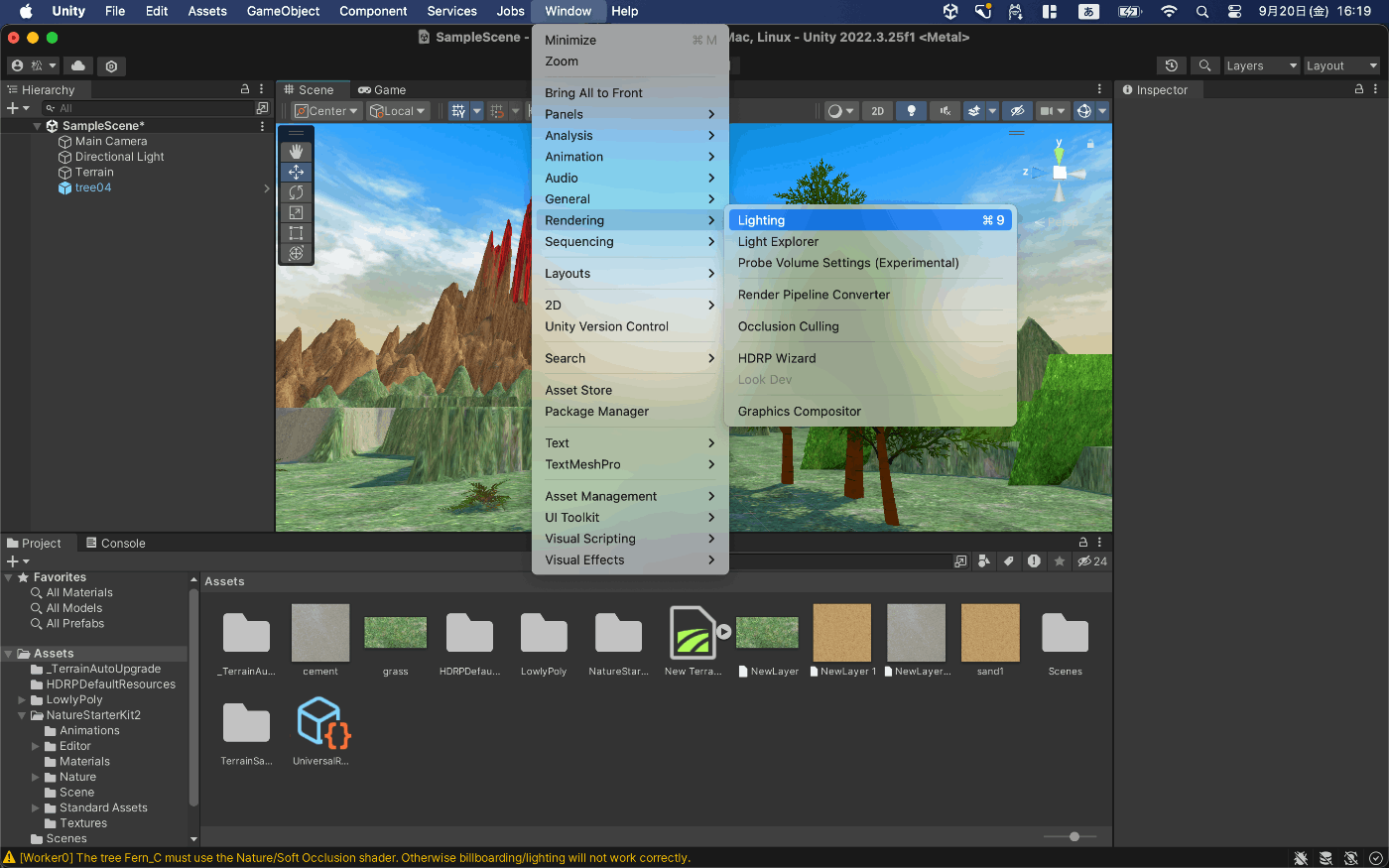Open the Local handle rotation dropdown
This screenshot has height=868, width=1389.
pos(398,111)
